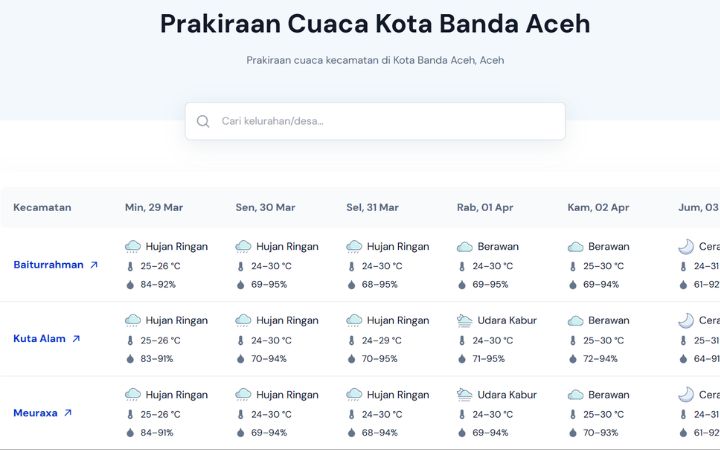The width and height of the screenshot is (720, 450).
Task: Select the Min, 29 Mar column header
Action: (x=154, y=208)
